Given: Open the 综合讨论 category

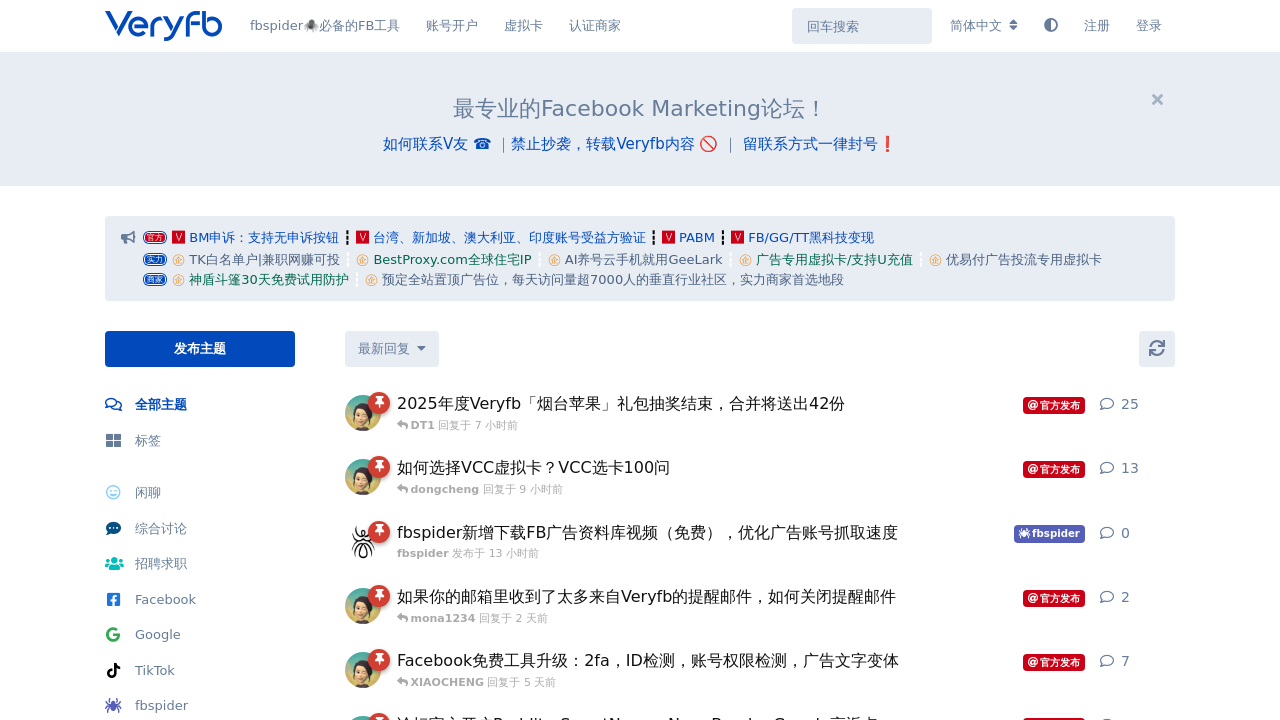Looking at the screenshot, I should click(x=161, y=529).
